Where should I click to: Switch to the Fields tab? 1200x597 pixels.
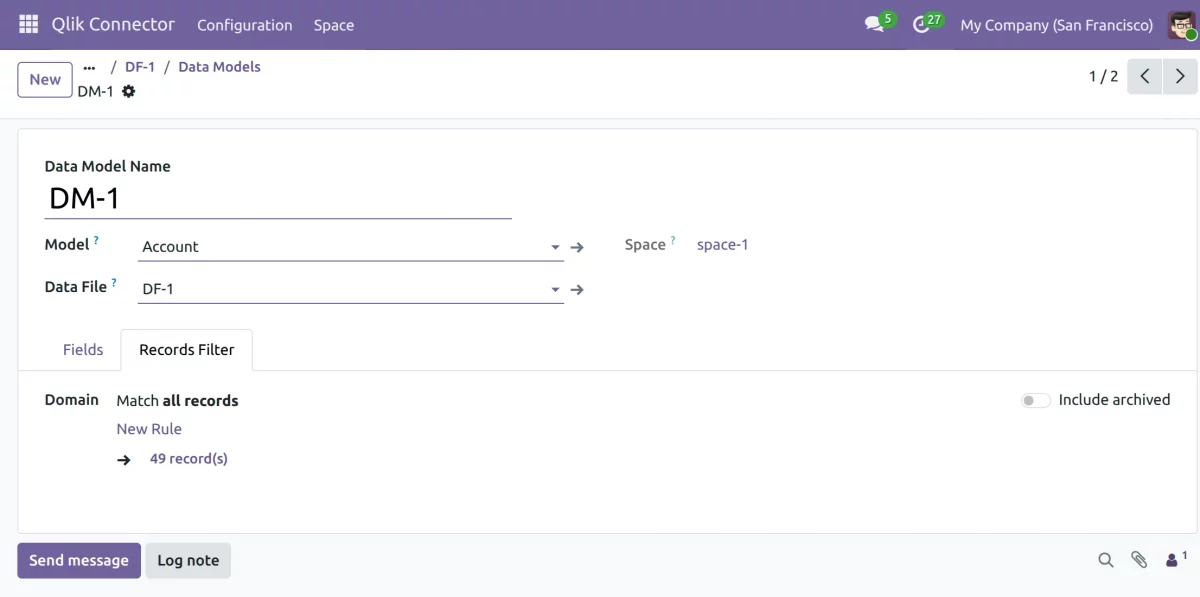(83, 350)
